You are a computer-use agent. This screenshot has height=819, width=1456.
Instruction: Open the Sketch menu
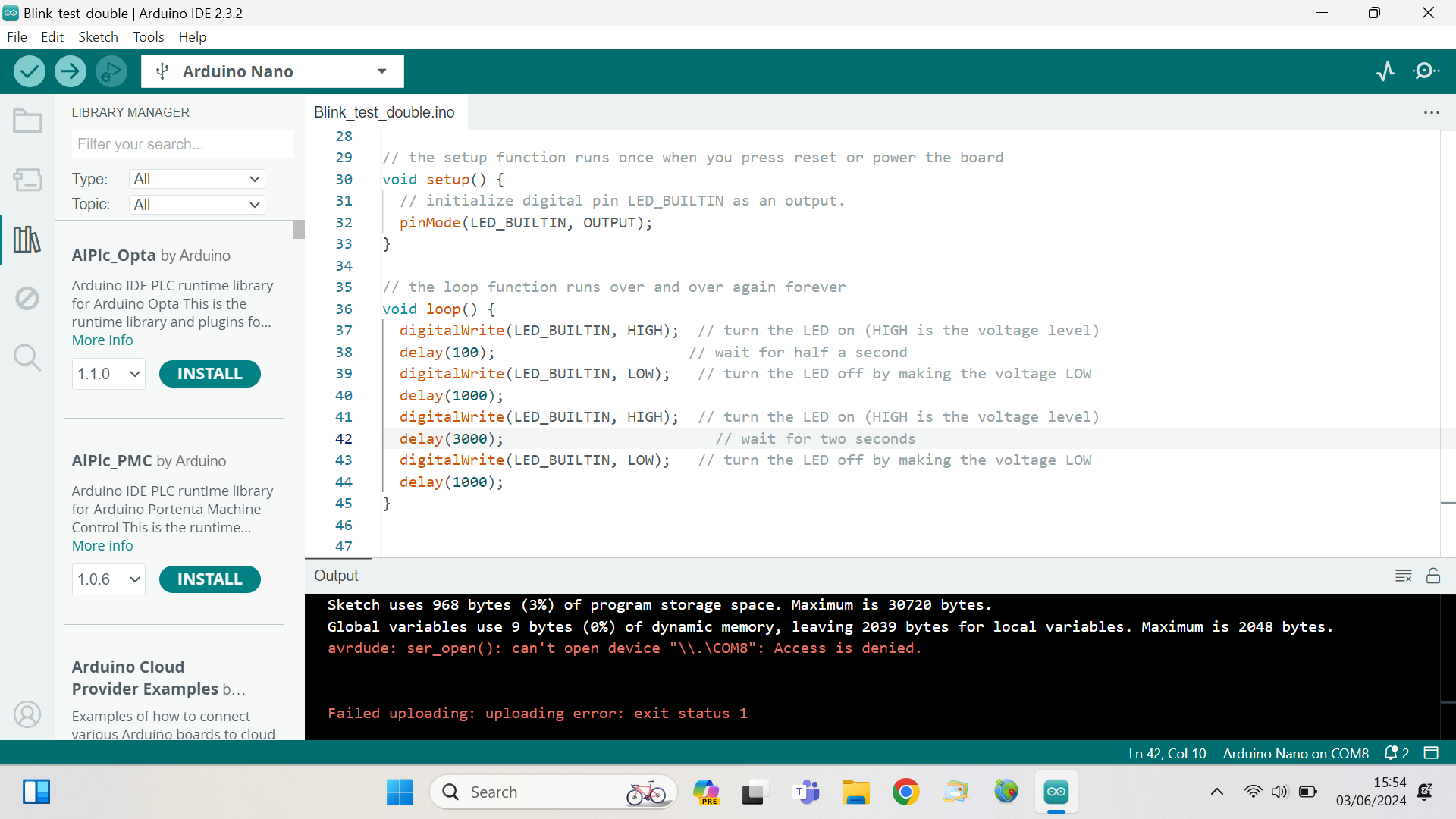pos(98,36)
